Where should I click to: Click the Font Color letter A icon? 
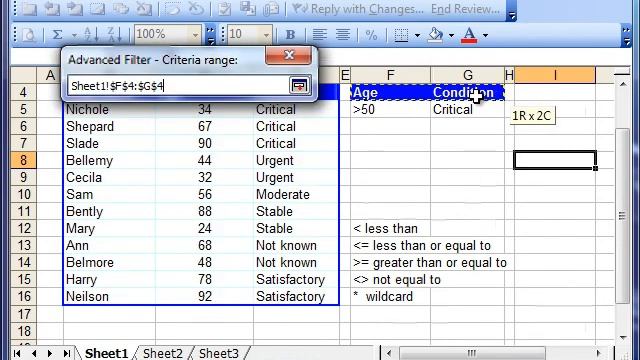point(469,35)
